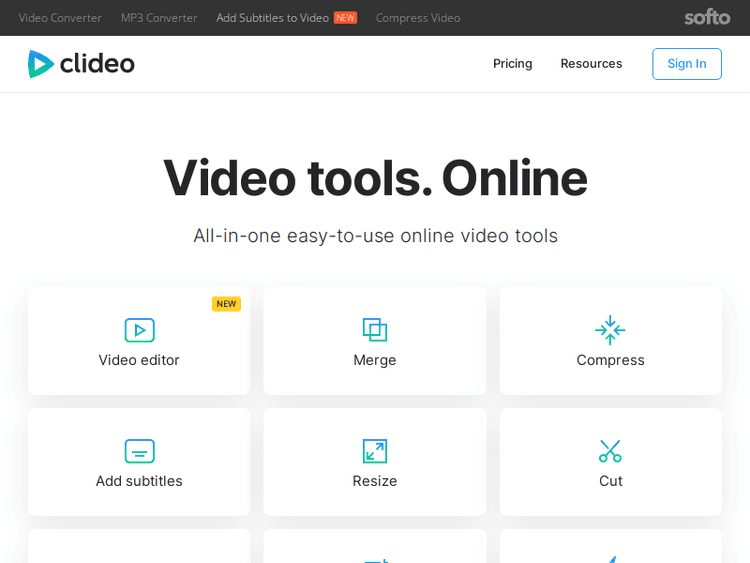This screenshot has width=750, height=563.
Task: Choose the Compress tool label
Action: 610,360
